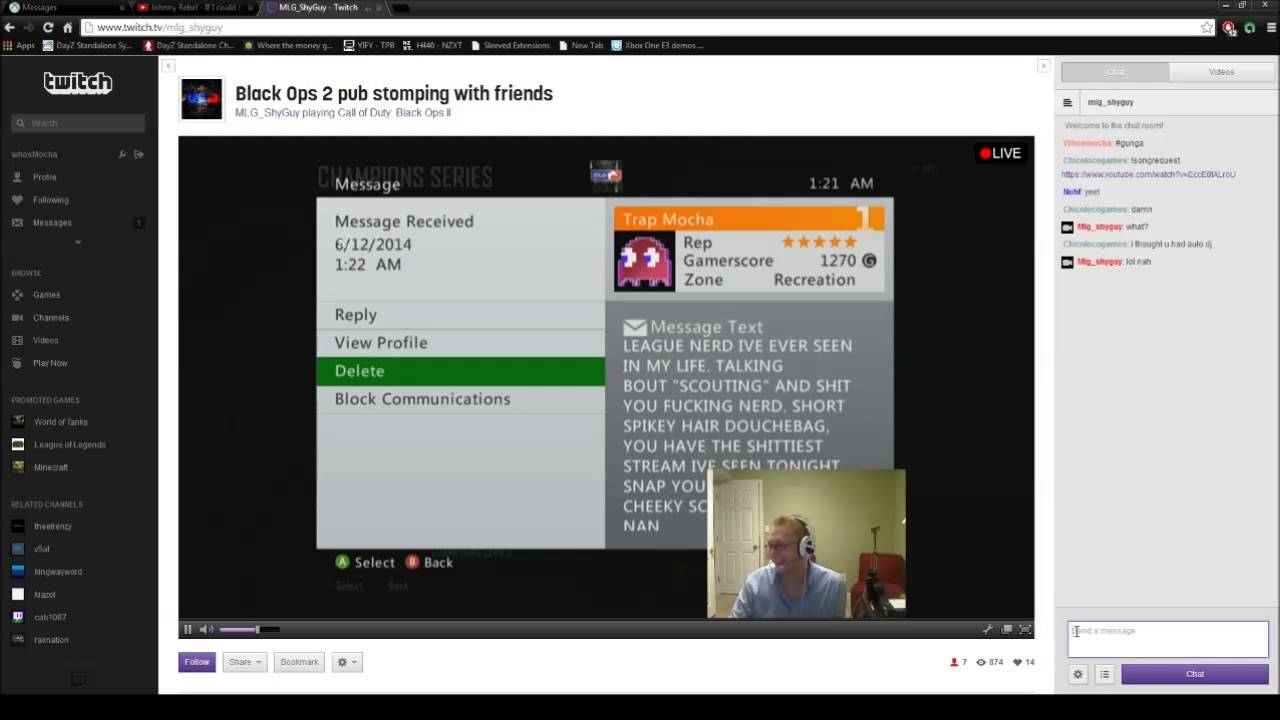Click the purple Chat send button
This screenshot has height=720, width=1280.
coord(1195,675)
